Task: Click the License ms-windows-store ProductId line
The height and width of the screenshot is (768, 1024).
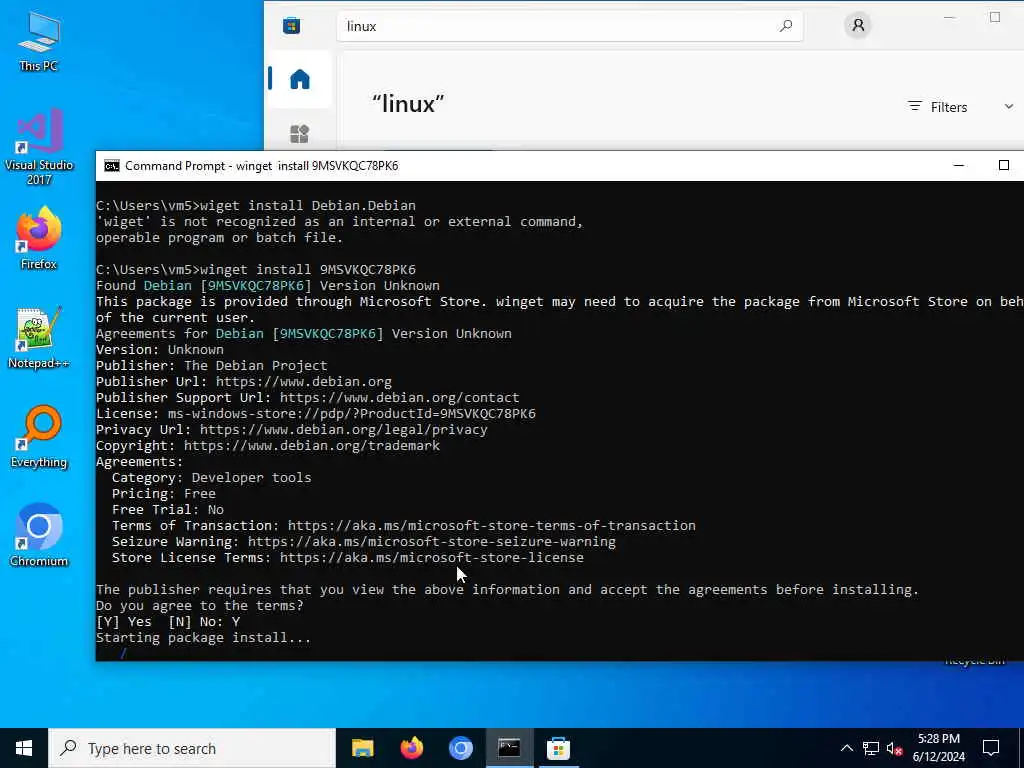Action: pyautogui.click(x=315, y=413)
